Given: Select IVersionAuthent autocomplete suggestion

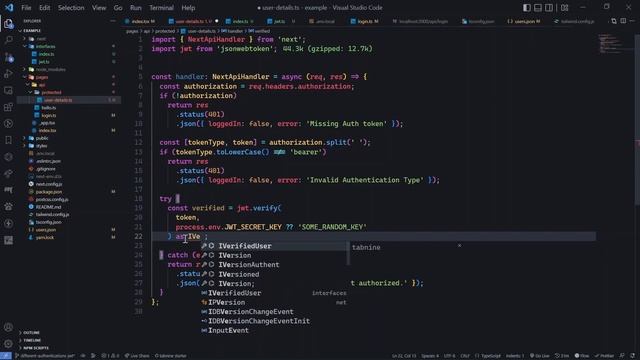Looking at the screenshot, I should point(273,265).
